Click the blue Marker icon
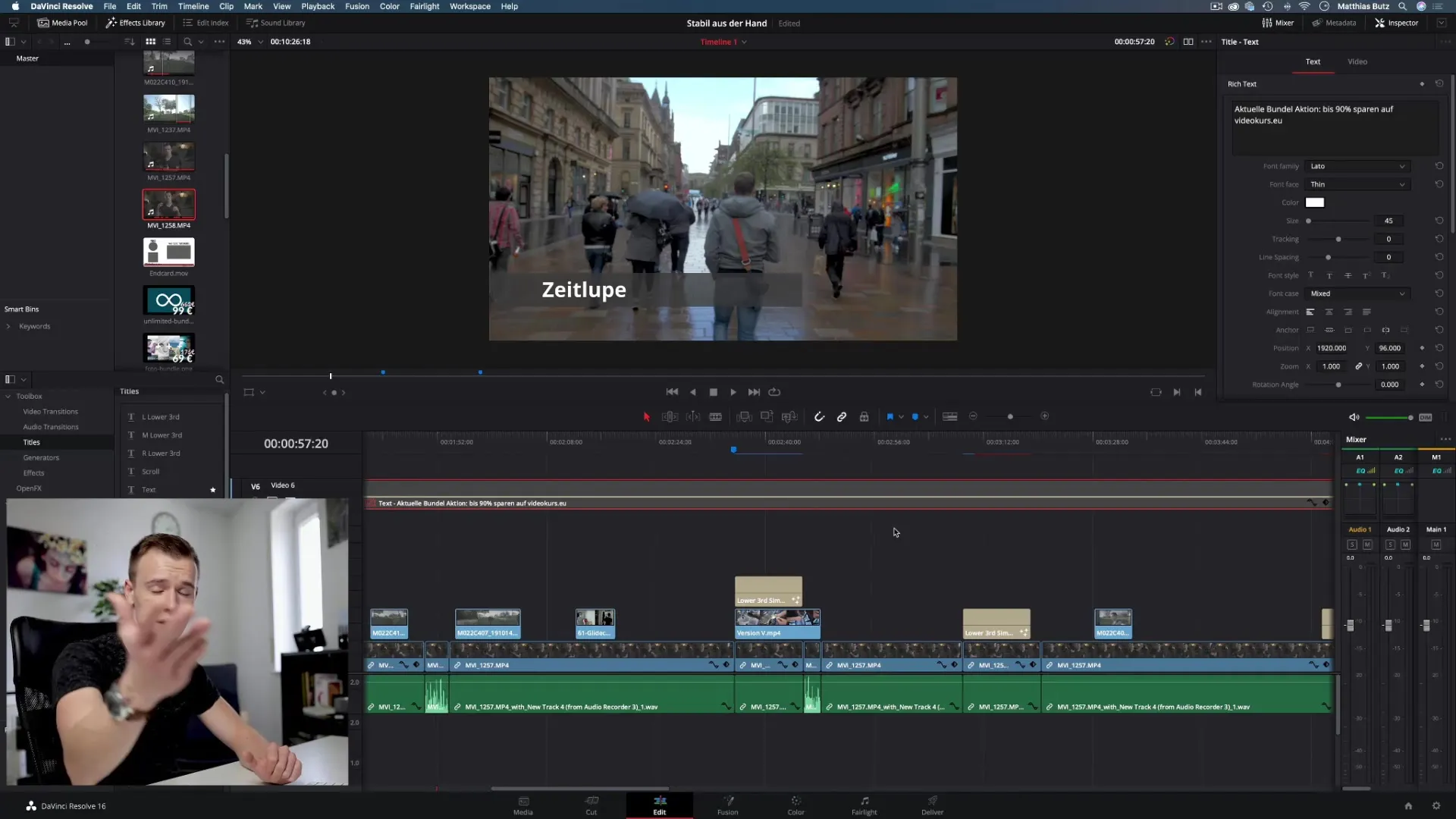 915,417
